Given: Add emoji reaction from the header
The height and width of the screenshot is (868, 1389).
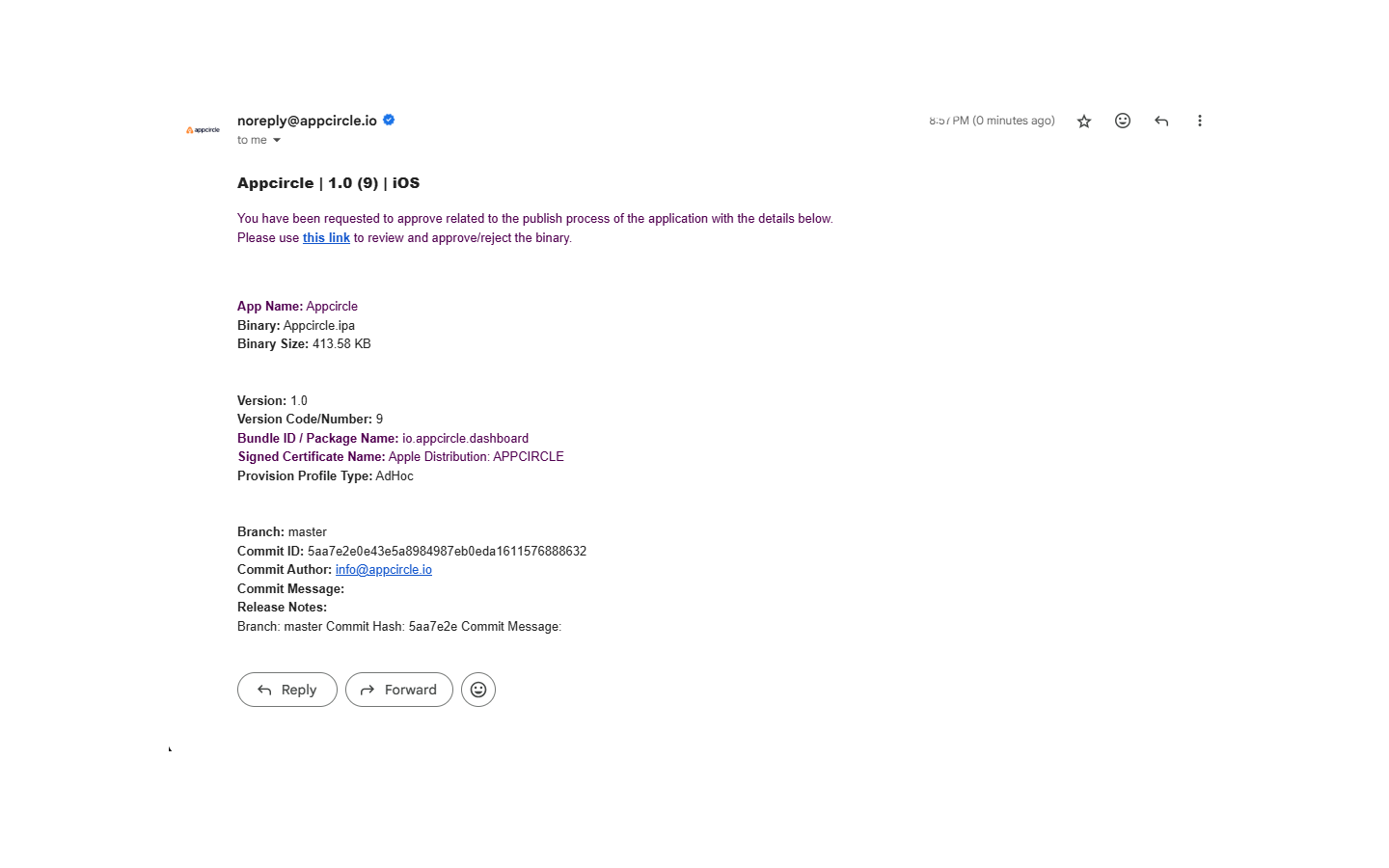Looking at the screenshot, I should [1123, 121].
